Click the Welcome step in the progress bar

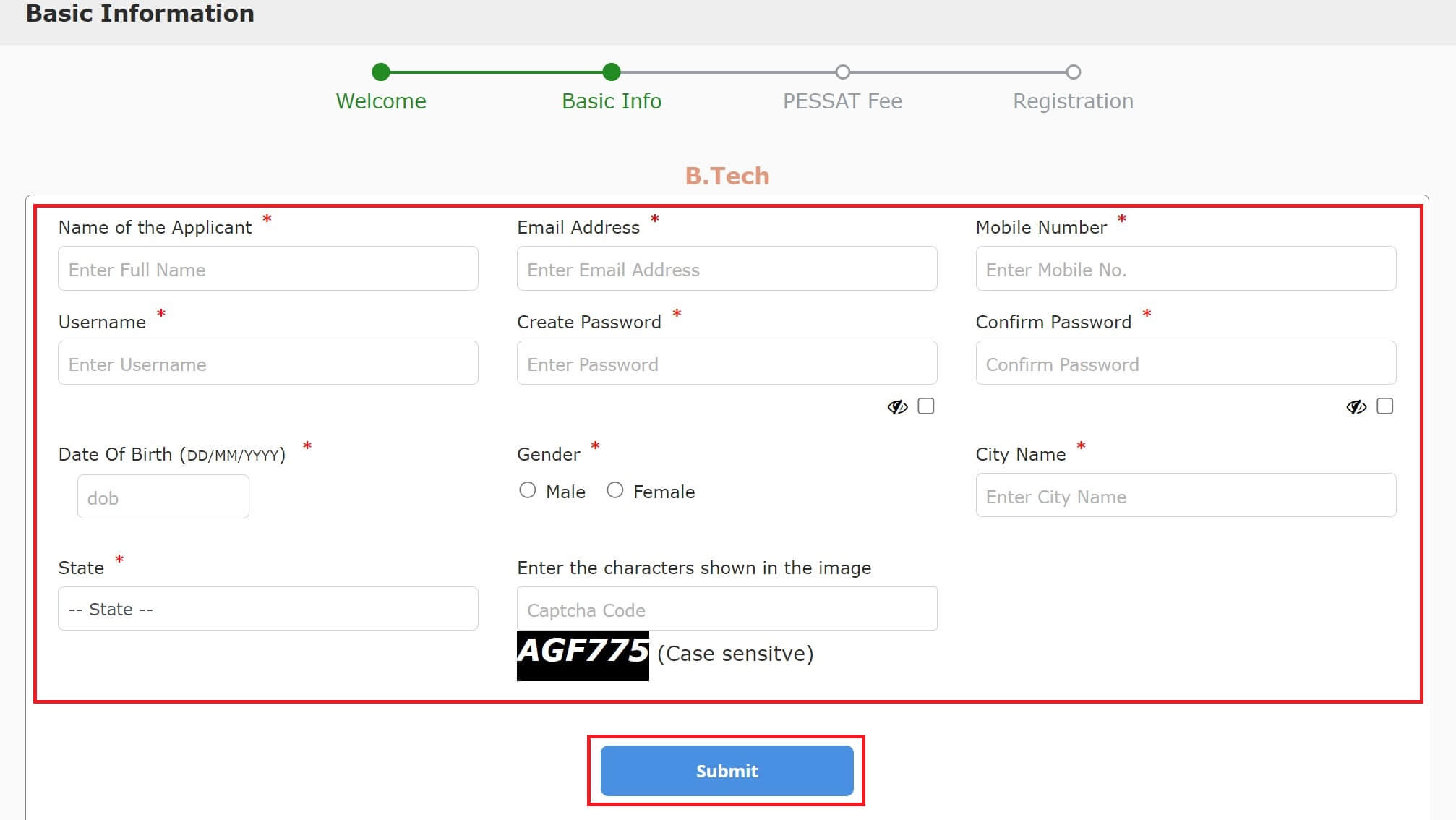(x=381, y=101)
